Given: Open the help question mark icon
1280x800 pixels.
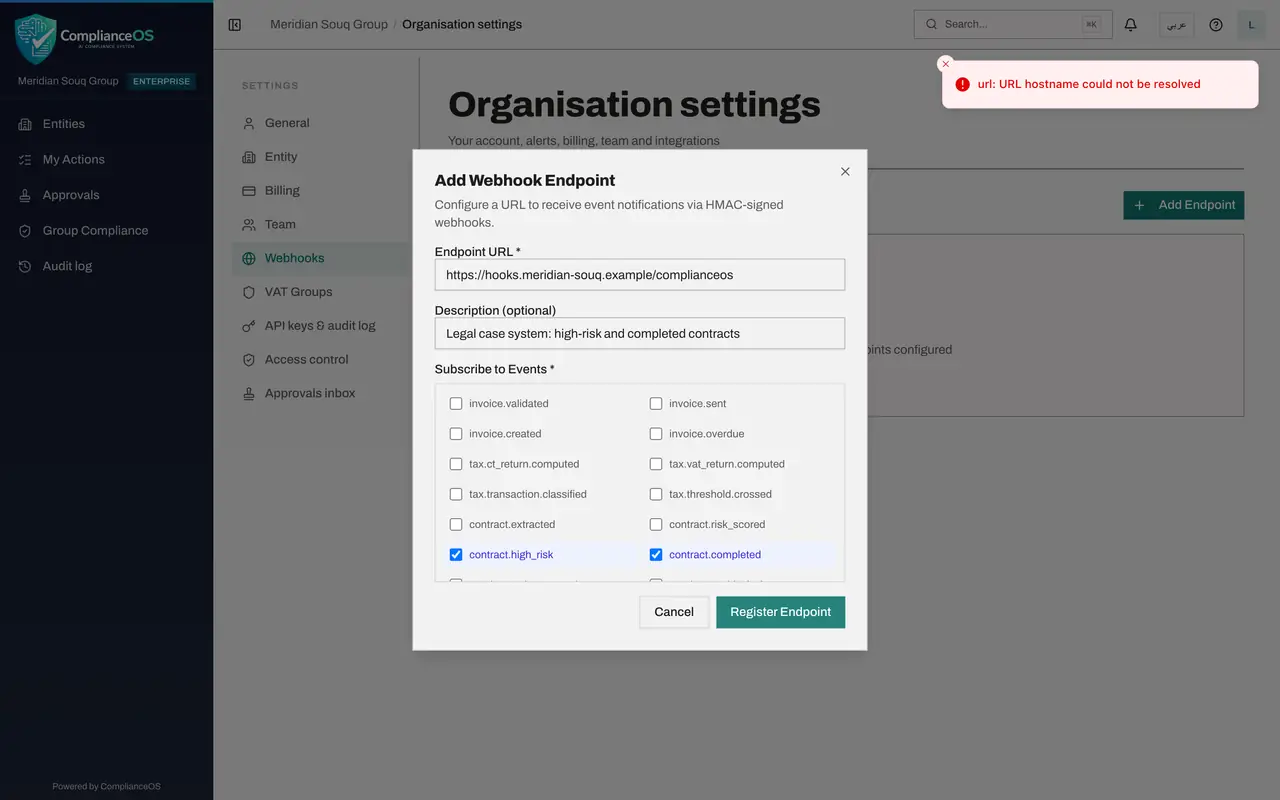Looking at the screenshot, I should pos(1216,24).
